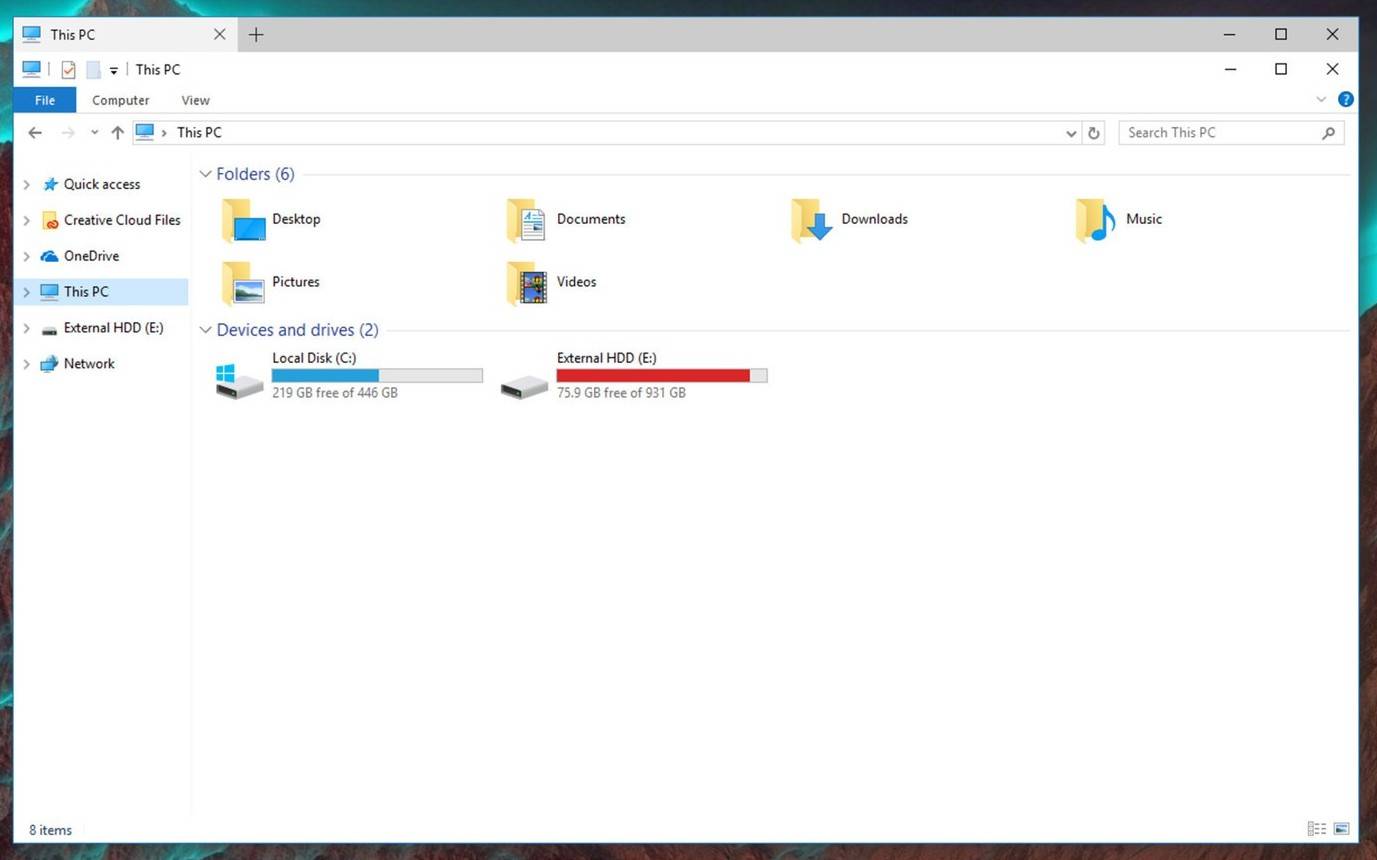Click the Forward navigation arrow
Viewport: 1377px width, 860px height.
68,132
